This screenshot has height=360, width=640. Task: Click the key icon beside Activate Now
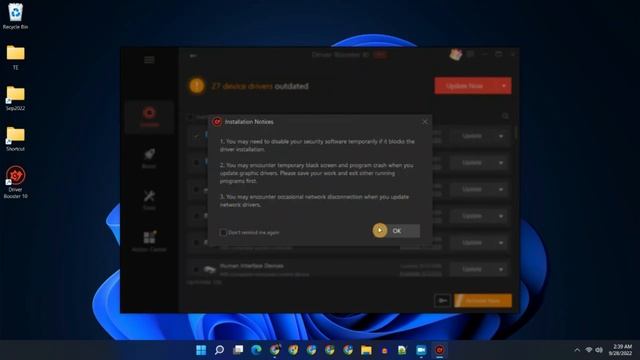[442, 301]
